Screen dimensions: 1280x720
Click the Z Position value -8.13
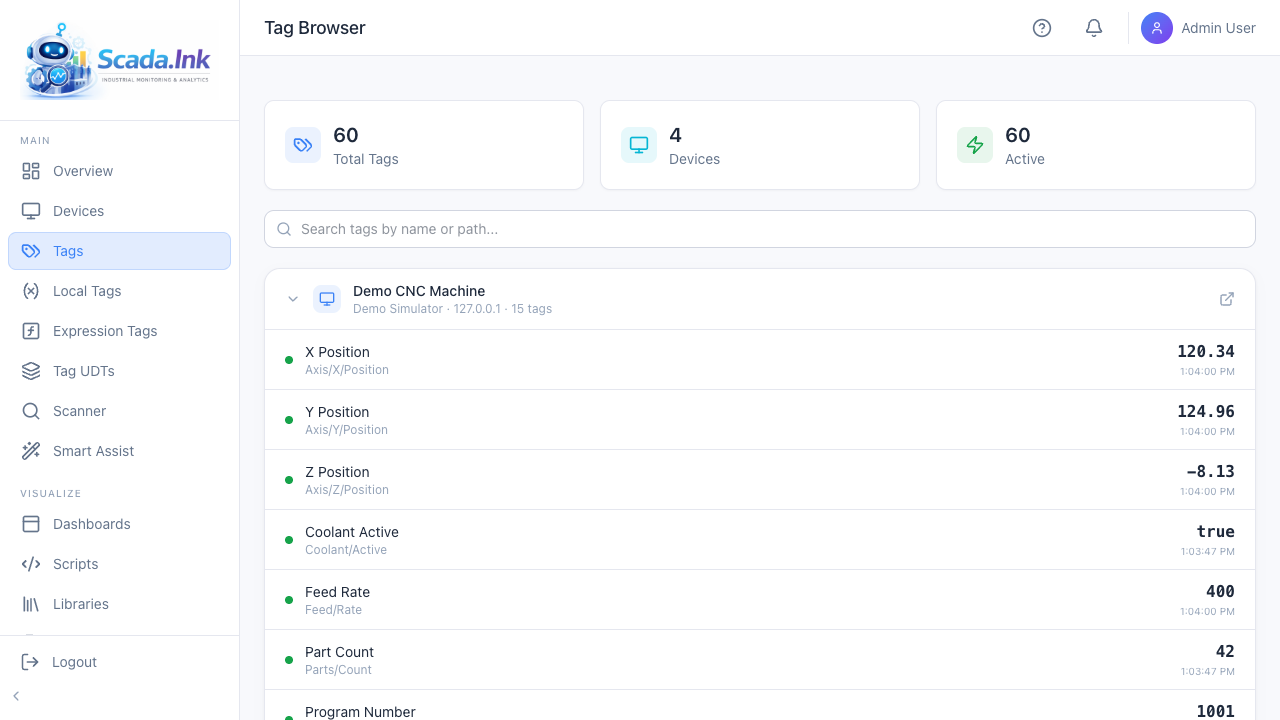pos(1210,471)
